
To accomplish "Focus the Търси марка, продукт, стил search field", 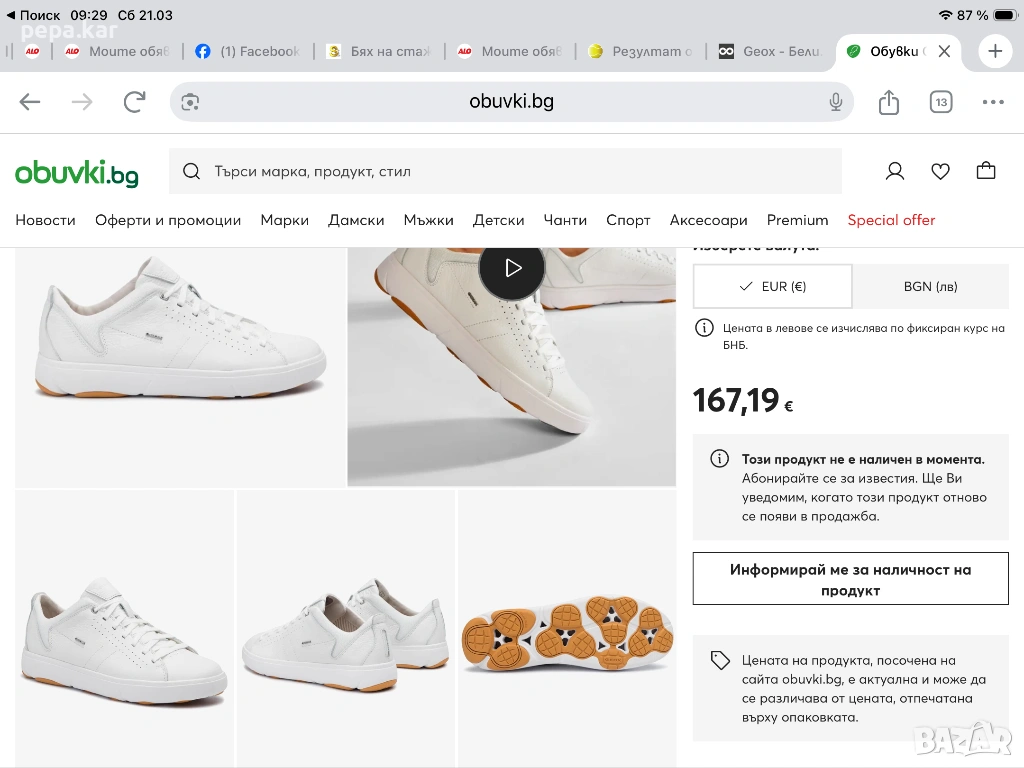I will 505,171.
